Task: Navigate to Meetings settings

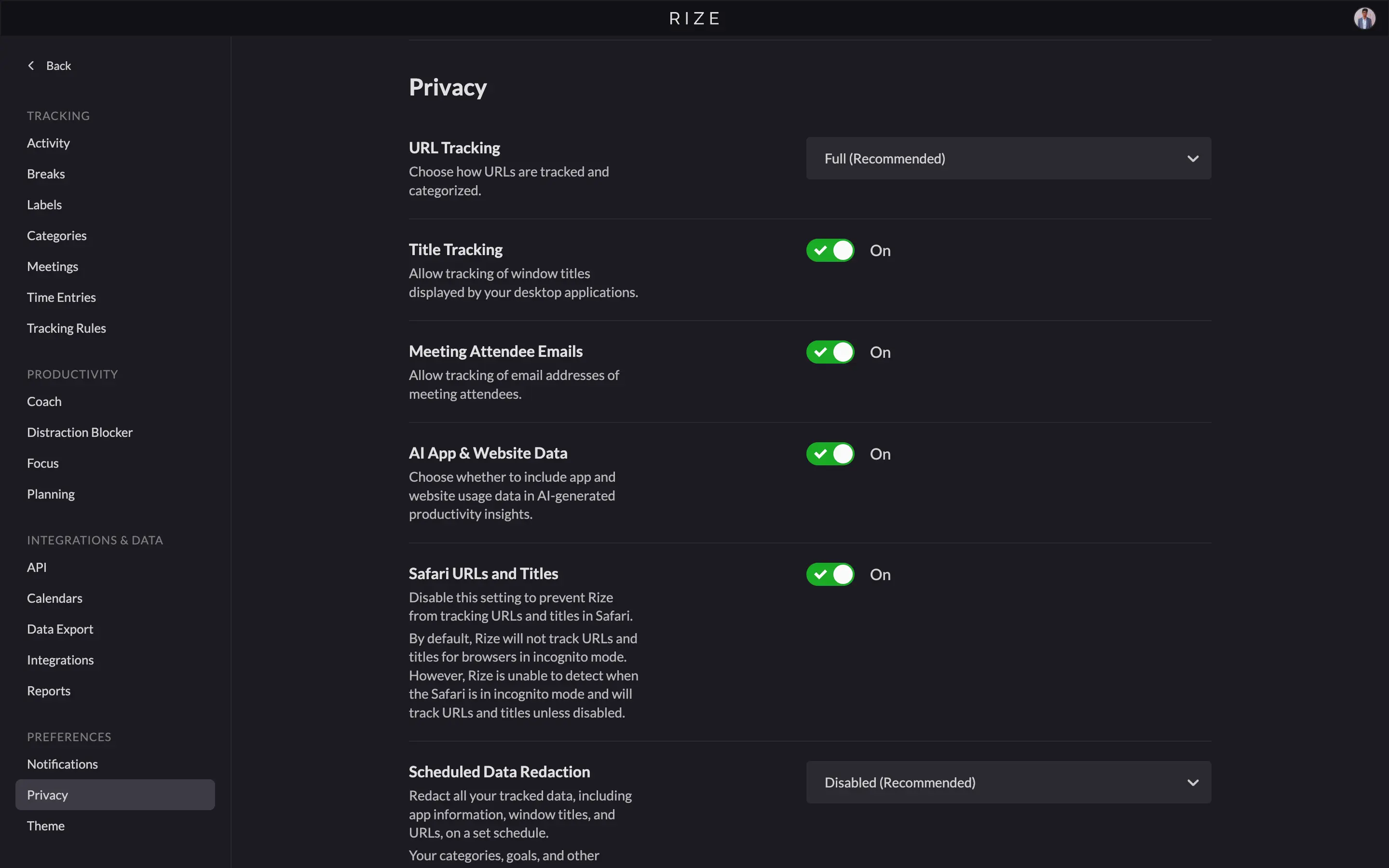Action: [x=52, y=266]
